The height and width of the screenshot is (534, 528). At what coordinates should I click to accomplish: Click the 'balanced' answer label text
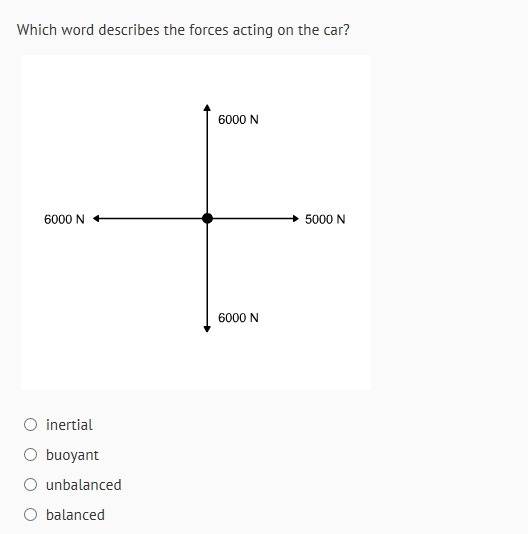pos(75,515)
